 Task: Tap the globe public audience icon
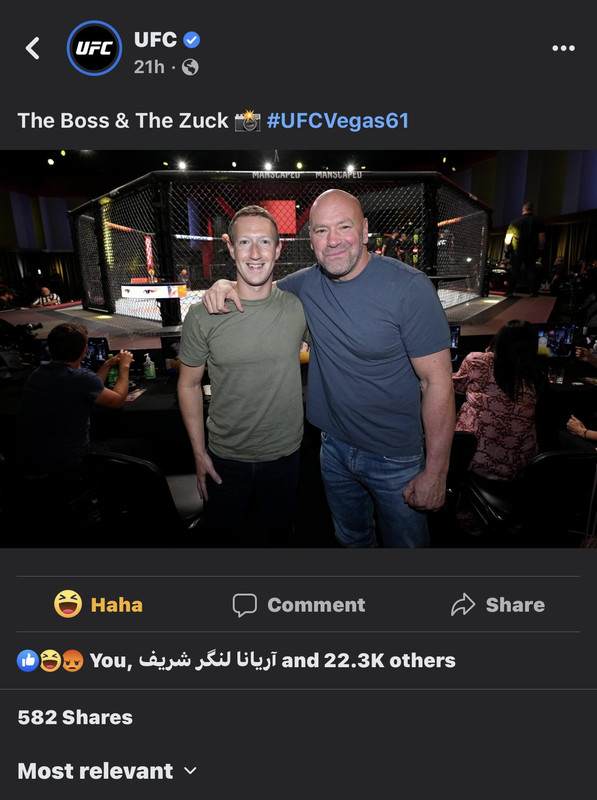pyautogui.click(x=190, y=67)
